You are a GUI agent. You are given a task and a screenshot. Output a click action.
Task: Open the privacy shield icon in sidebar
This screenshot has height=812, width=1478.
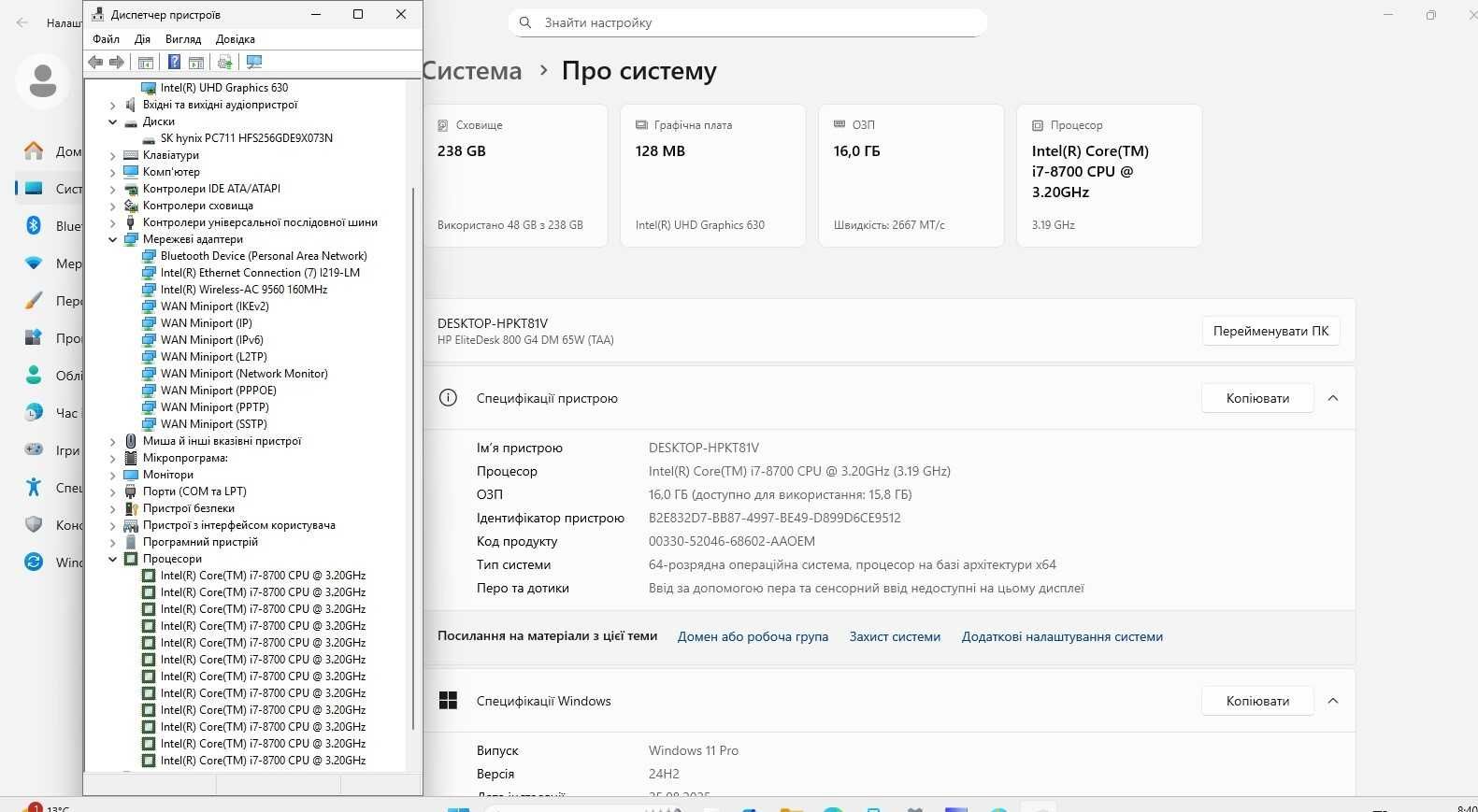pyautogui.click(x=34, y=524)
